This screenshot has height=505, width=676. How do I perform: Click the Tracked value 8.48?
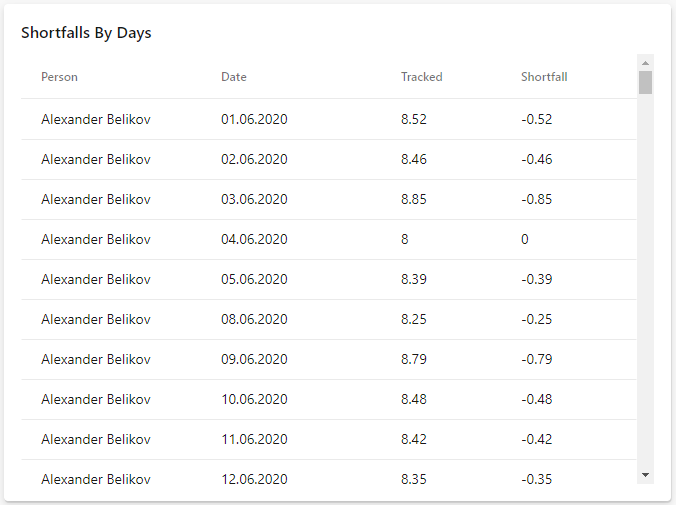(x=413, y=399)
